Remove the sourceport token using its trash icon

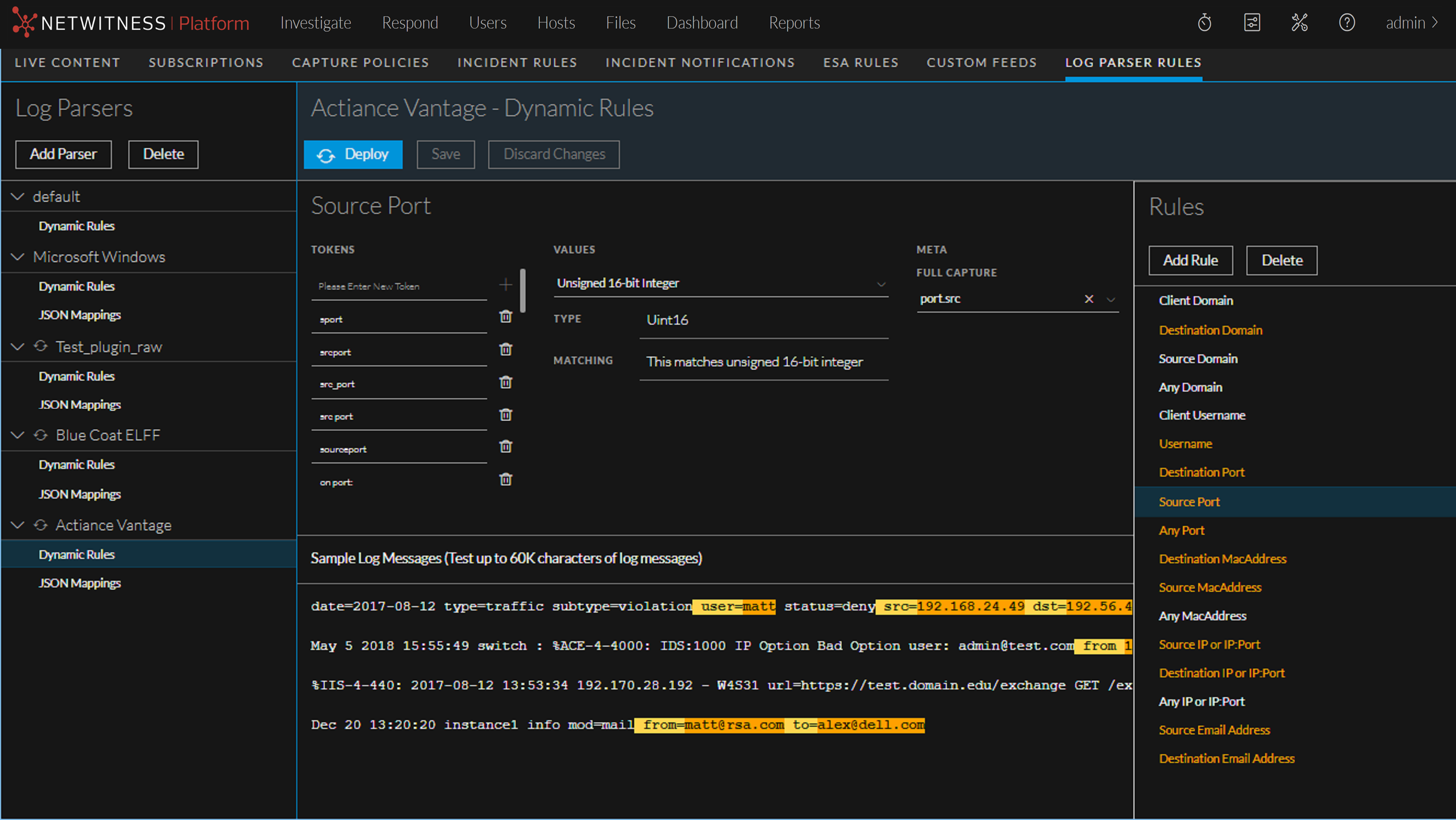pos(505,447)
